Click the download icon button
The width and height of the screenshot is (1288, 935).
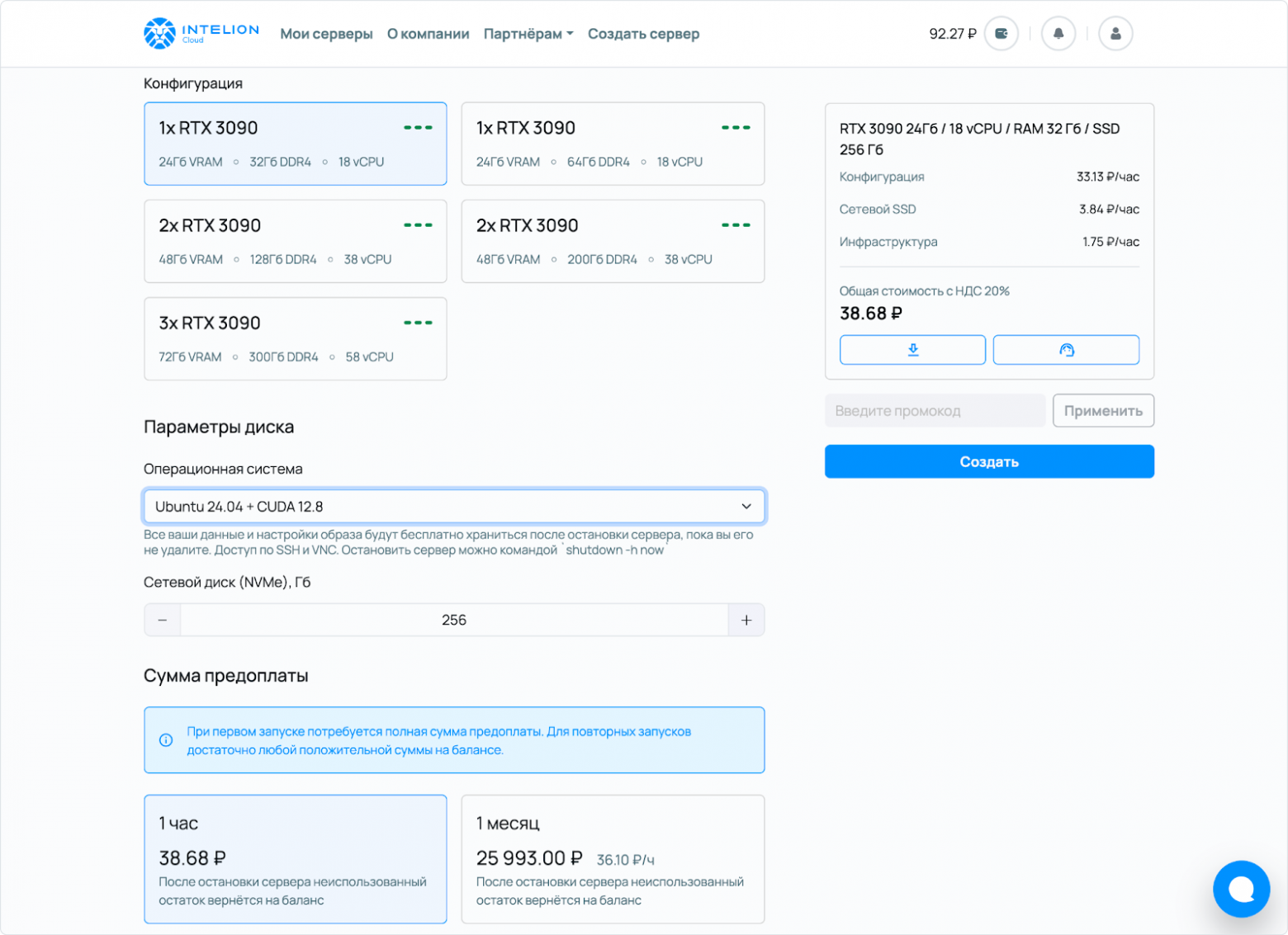click(912, 350)
